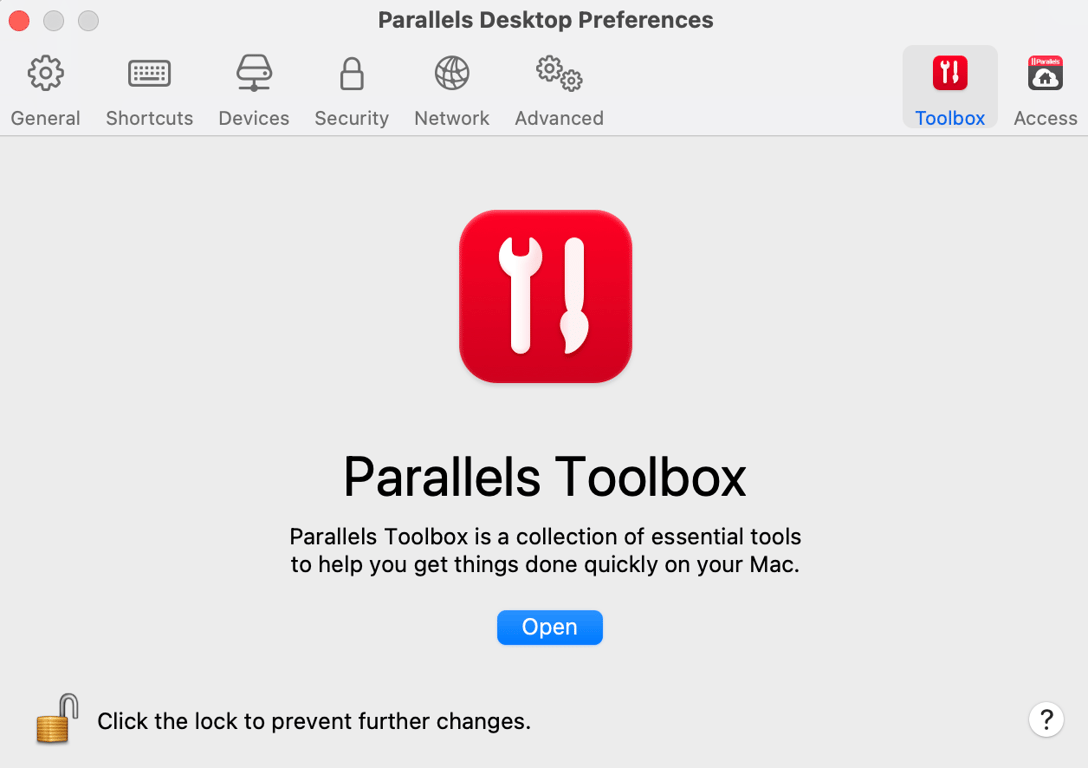Select the Advanced double-gears icon
Screen dimensions: 1088x768
click(559, 74)
